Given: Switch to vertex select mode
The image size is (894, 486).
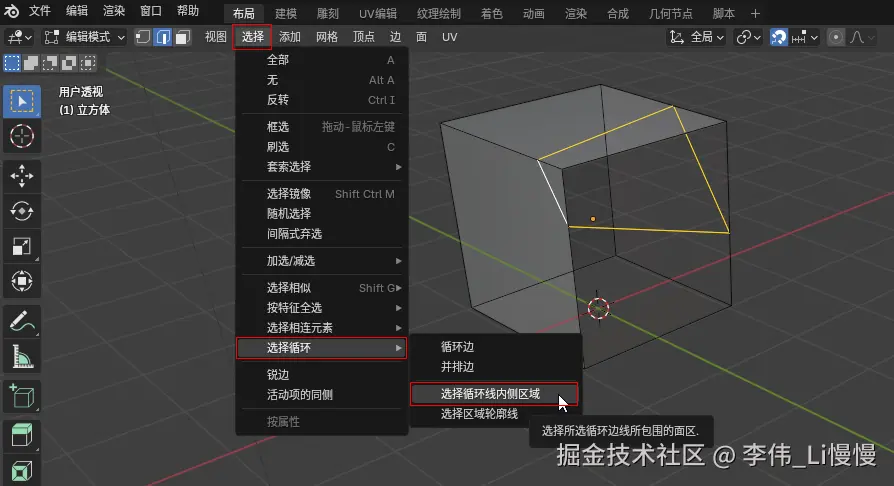Looking at the screenshot, I should pyautogui.click(x=143, y=38).
